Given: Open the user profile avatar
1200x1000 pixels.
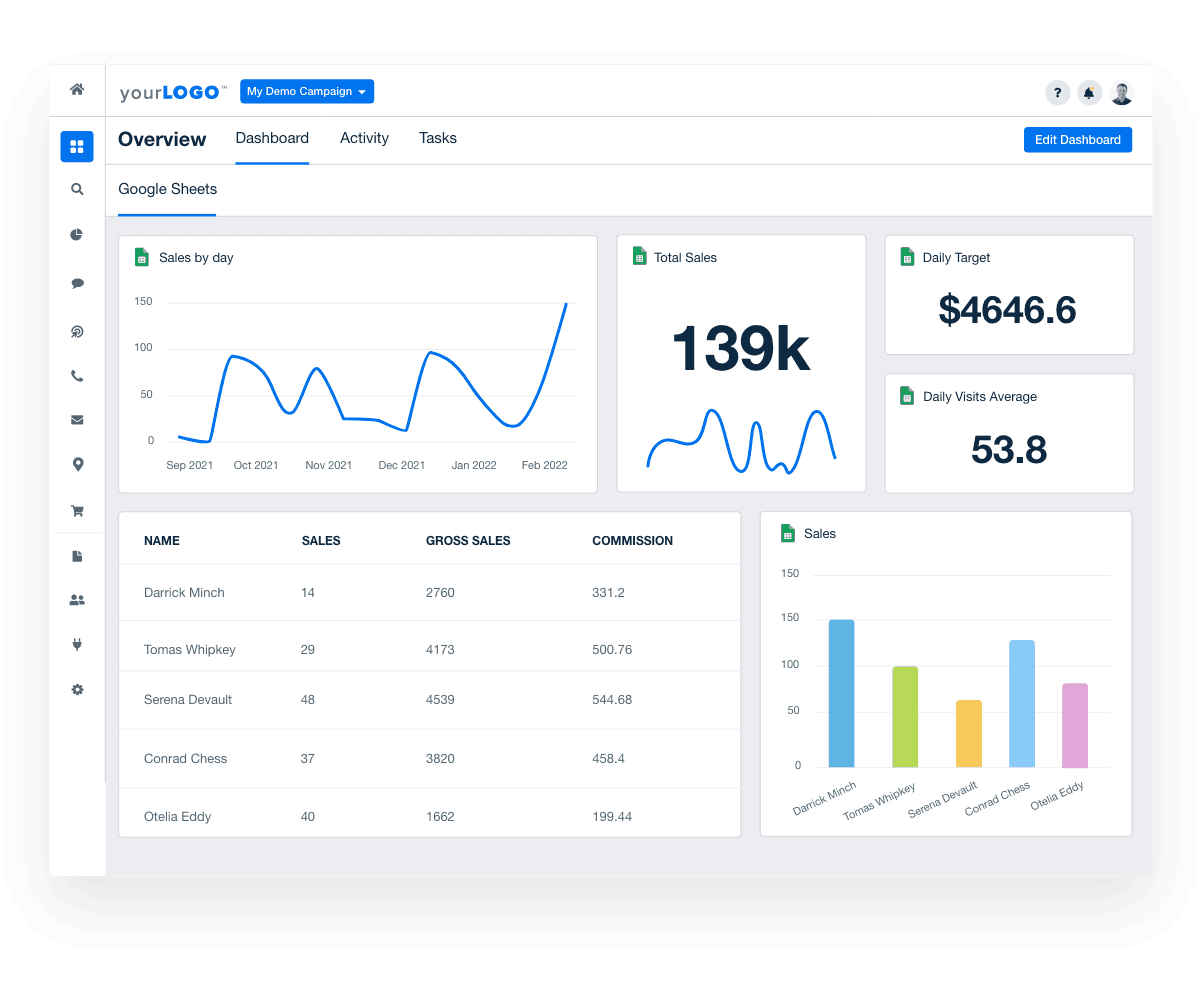Looking at the screenshot, I should click(x=1121, y=92).
